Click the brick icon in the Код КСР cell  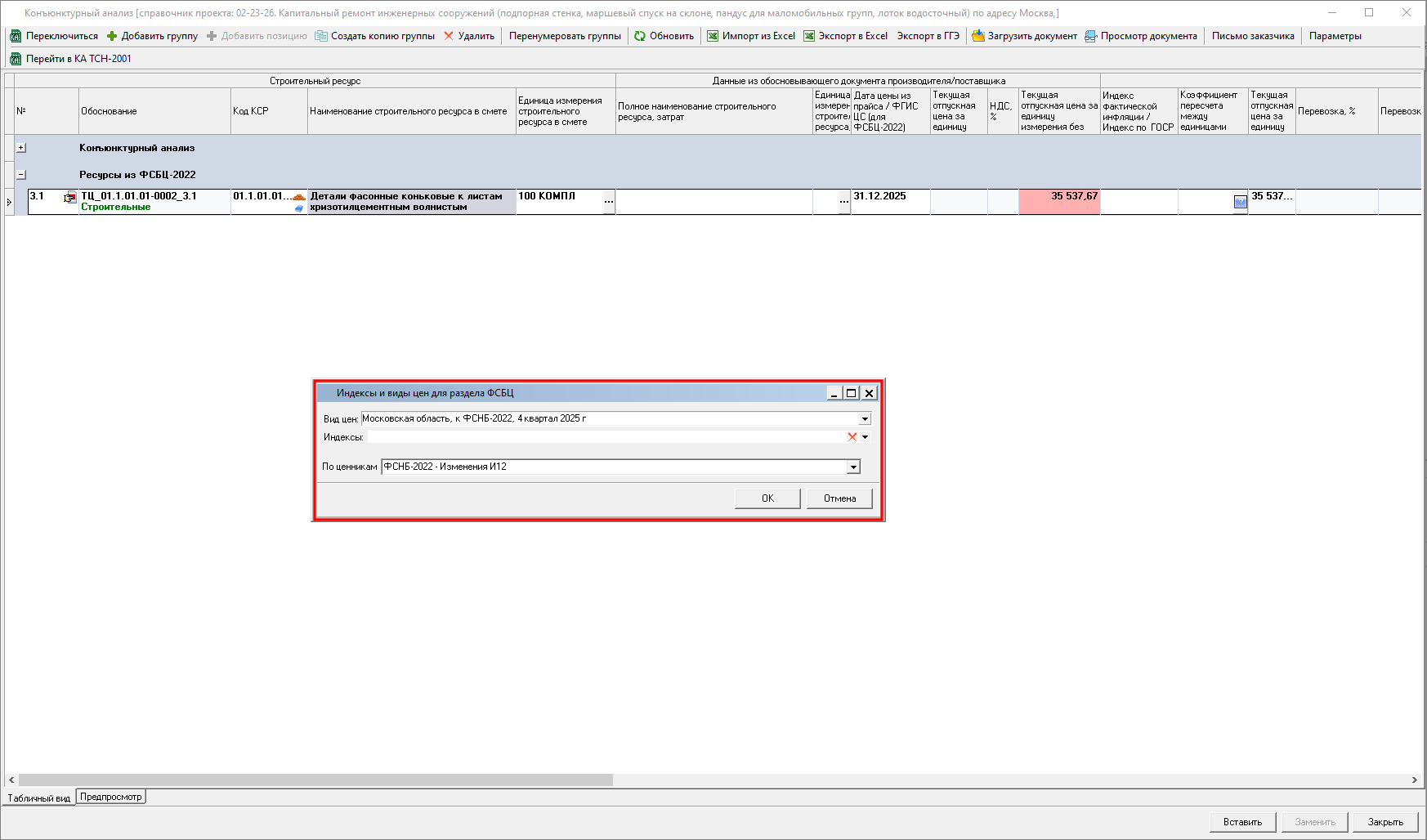(299, 197)
